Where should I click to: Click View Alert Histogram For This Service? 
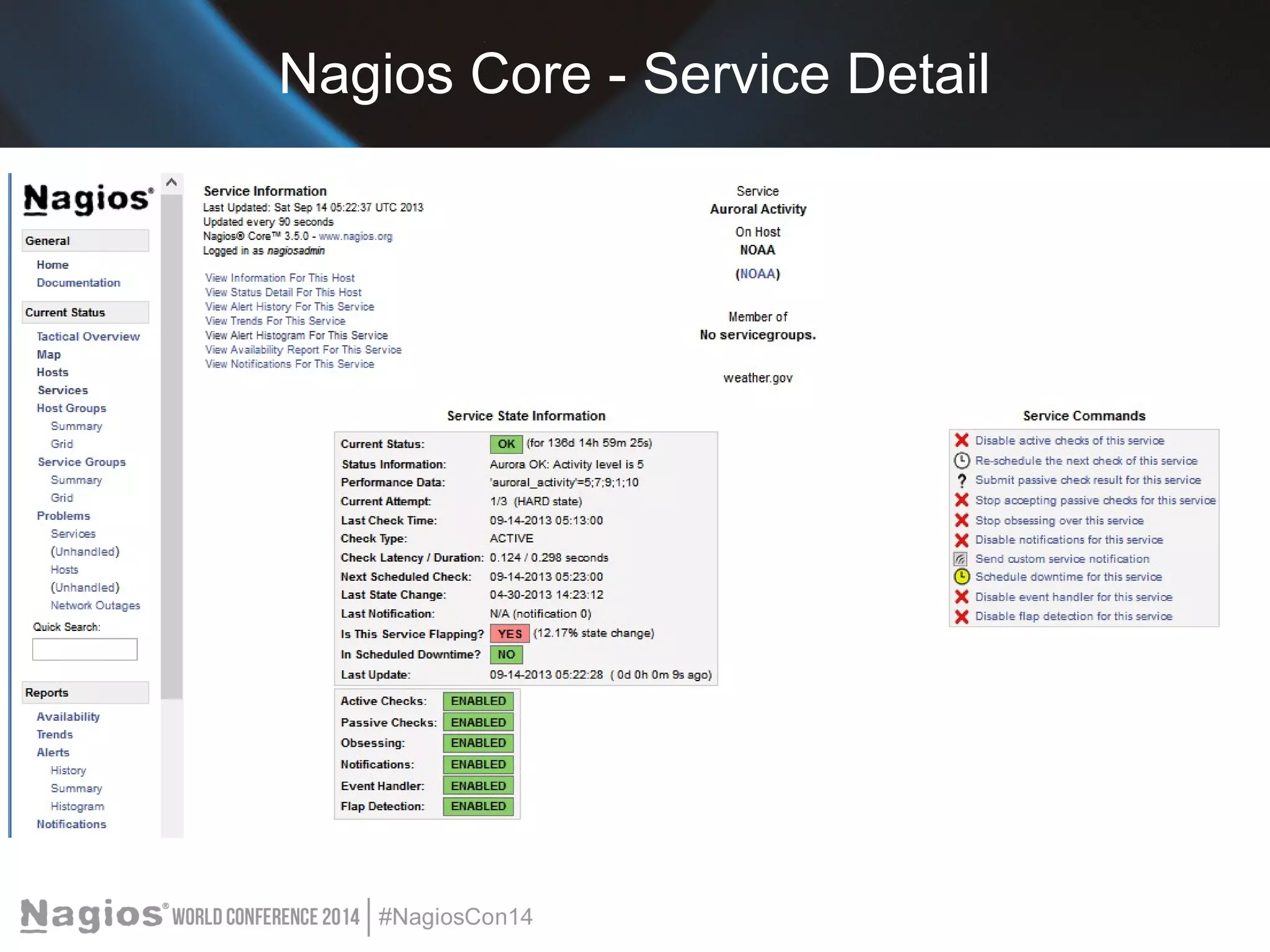pos(296,335)
